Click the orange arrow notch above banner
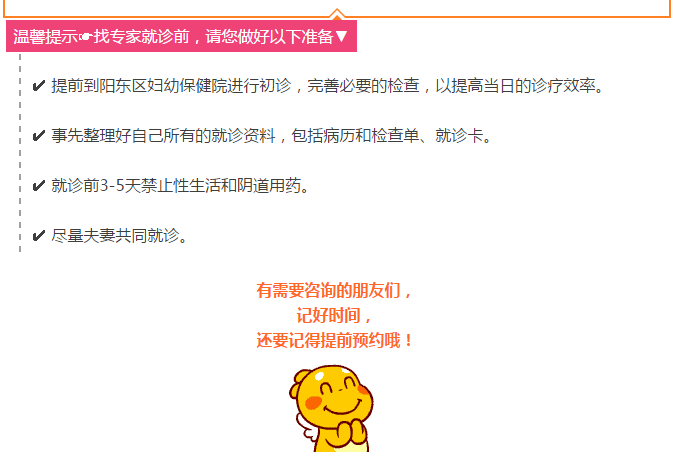Screen dimensions: 674x474 point(337,13)
